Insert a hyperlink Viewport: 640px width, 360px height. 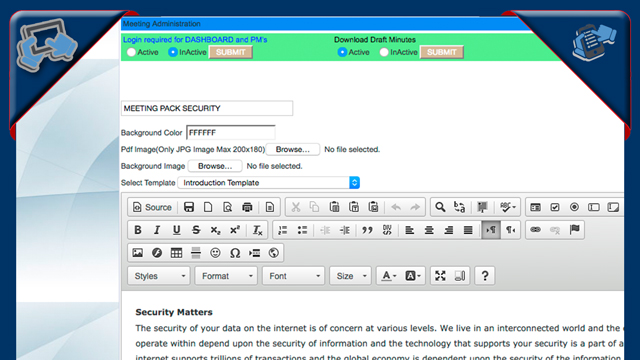pyautogui.click(x=536, y=230)
